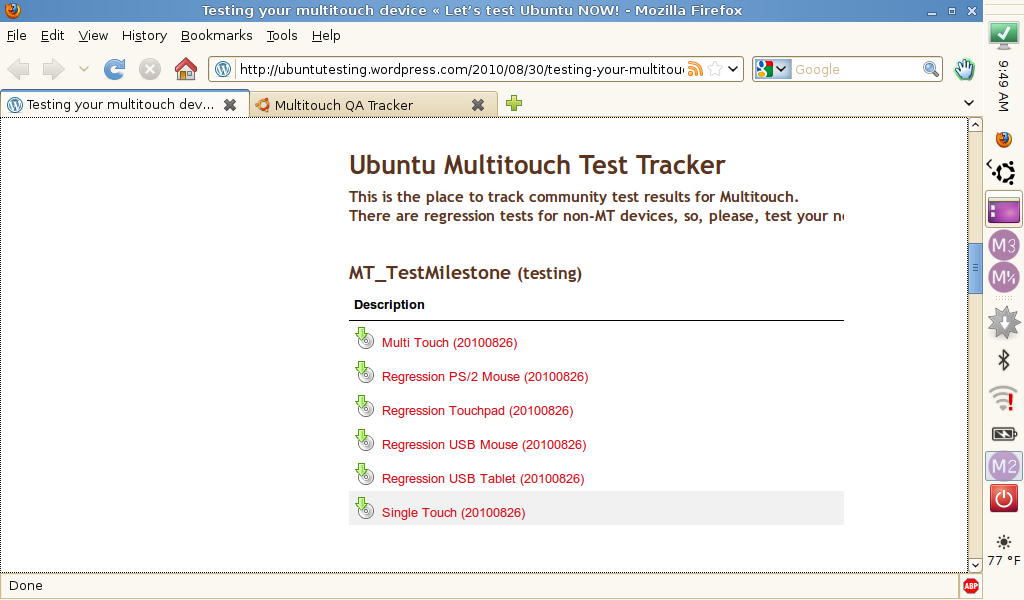
Task: Open Regression USB Tablet (20100826) link
Action: pos(483,479)
